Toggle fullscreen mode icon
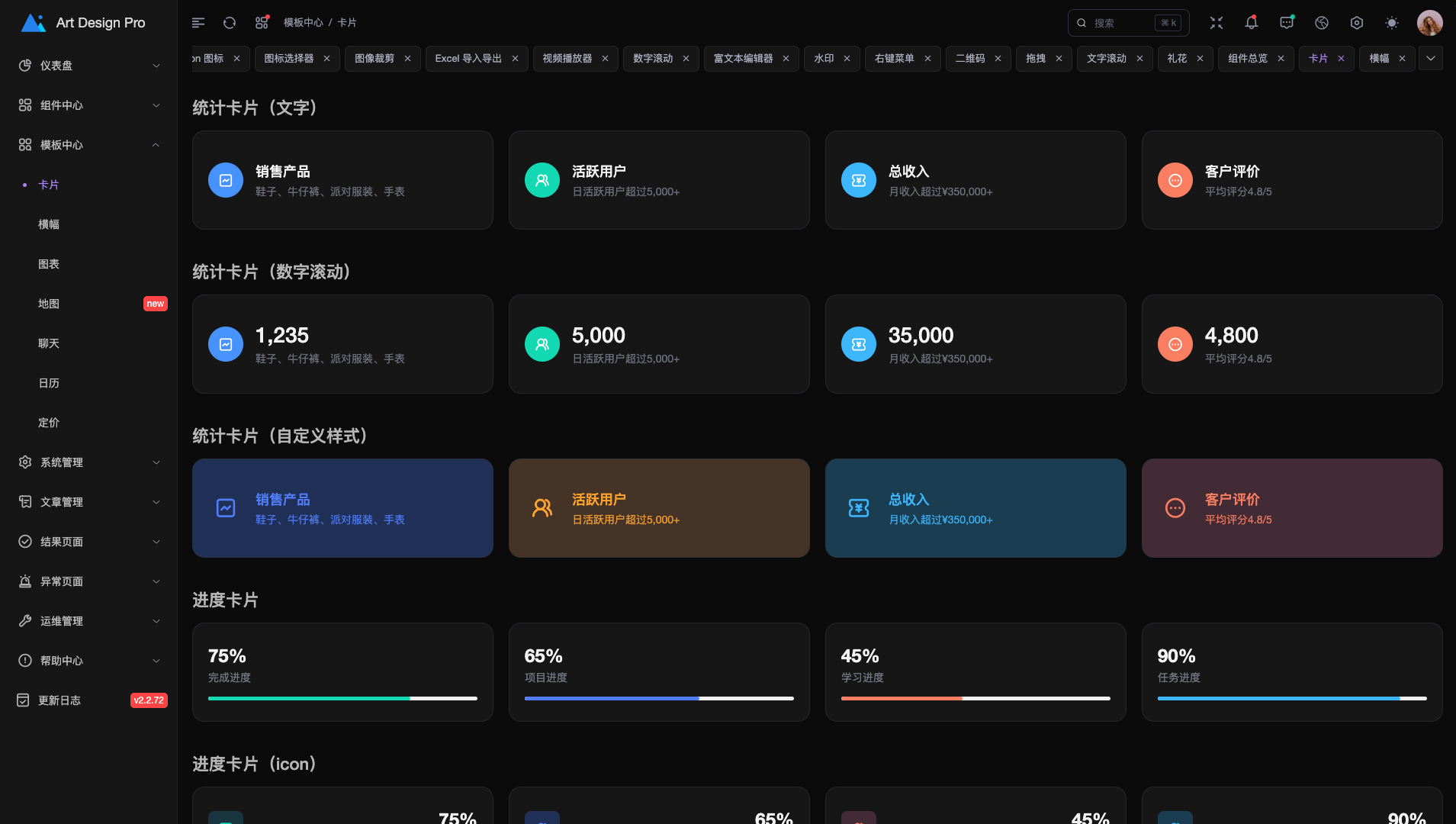This screenshot has width=1456, height=824. (x=1217, y=23)
